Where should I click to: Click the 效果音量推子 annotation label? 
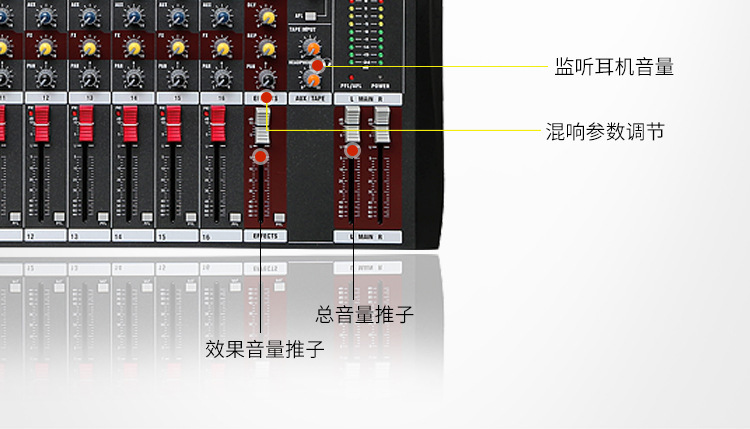click(x=265, y=349)
